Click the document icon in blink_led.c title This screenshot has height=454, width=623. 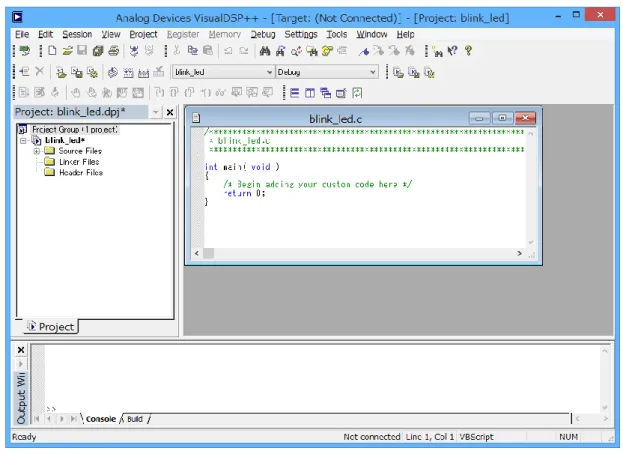[x=196, y=118]
